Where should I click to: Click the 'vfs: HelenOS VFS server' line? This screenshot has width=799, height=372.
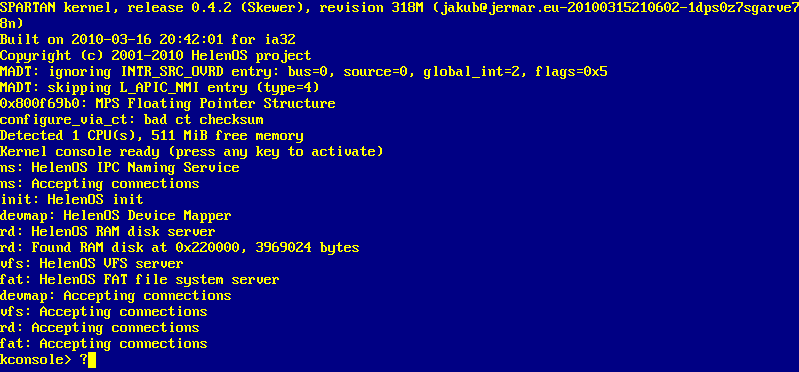coord(92,264)
